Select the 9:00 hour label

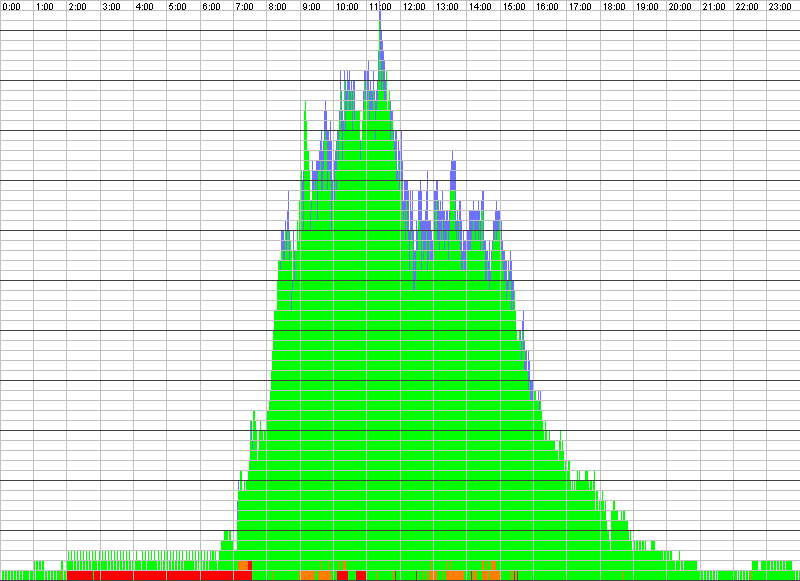pyautogui.click(x=311, y=7)
